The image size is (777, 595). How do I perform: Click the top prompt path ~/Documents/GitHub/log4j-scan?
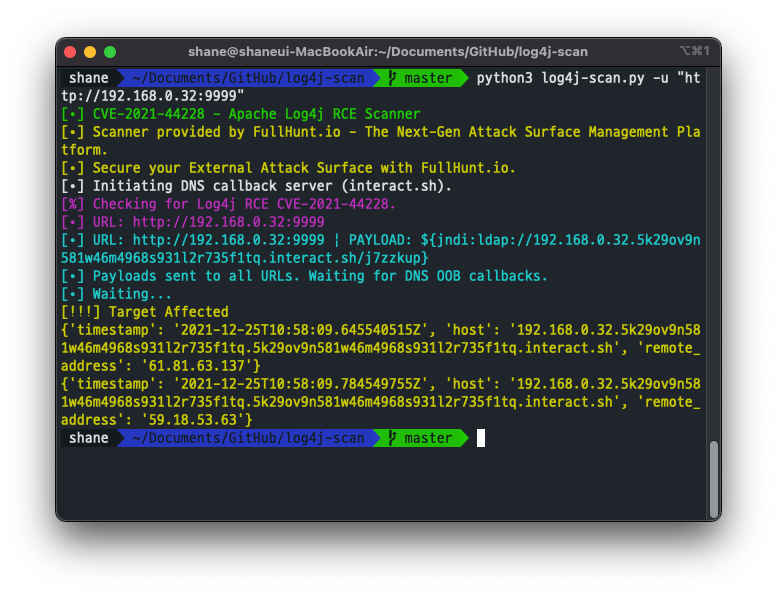248,78
